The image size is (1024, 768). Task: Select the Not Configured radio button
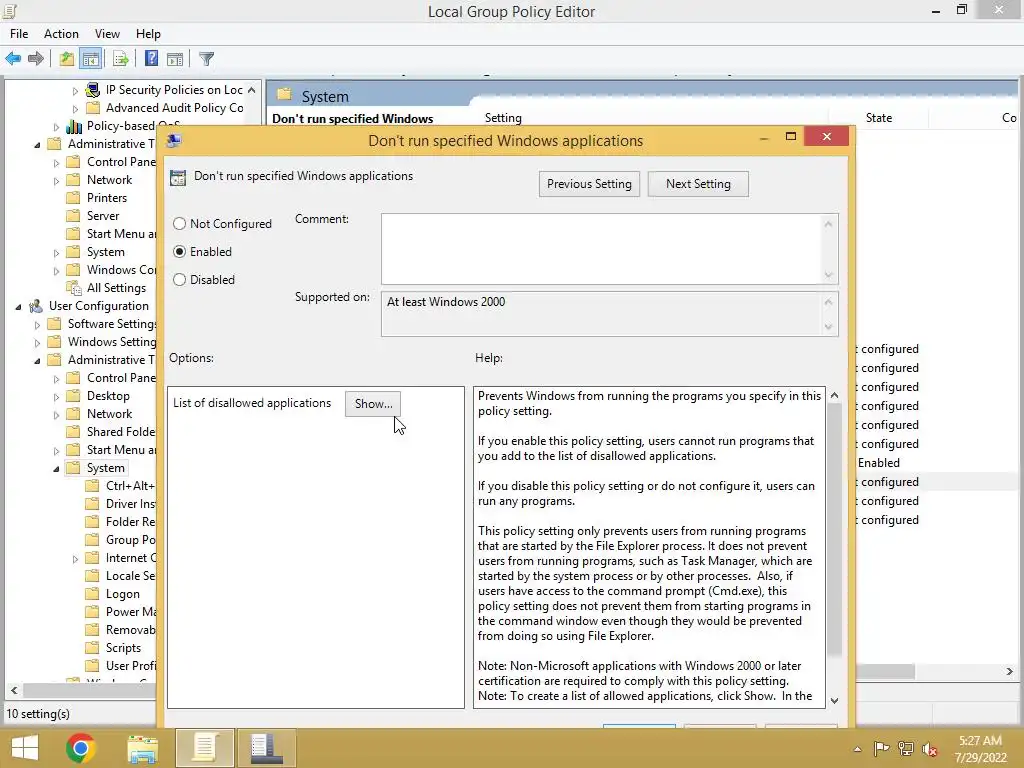(179, 223)
